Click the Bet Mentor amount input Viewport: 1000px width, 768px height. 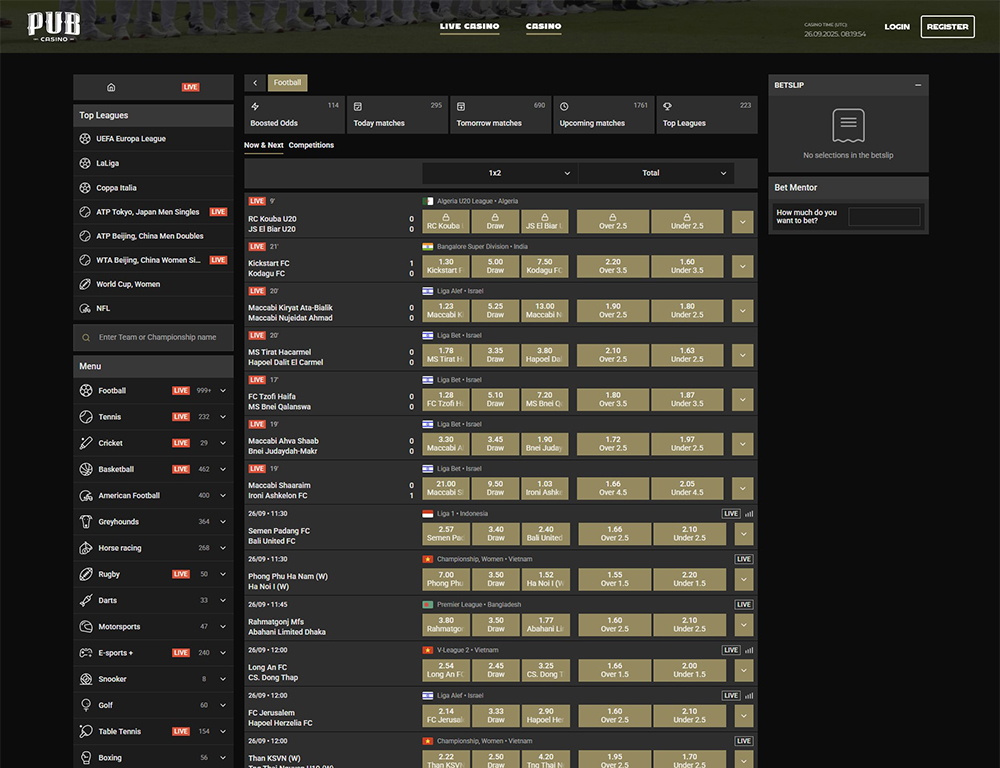tap(884, 217)
